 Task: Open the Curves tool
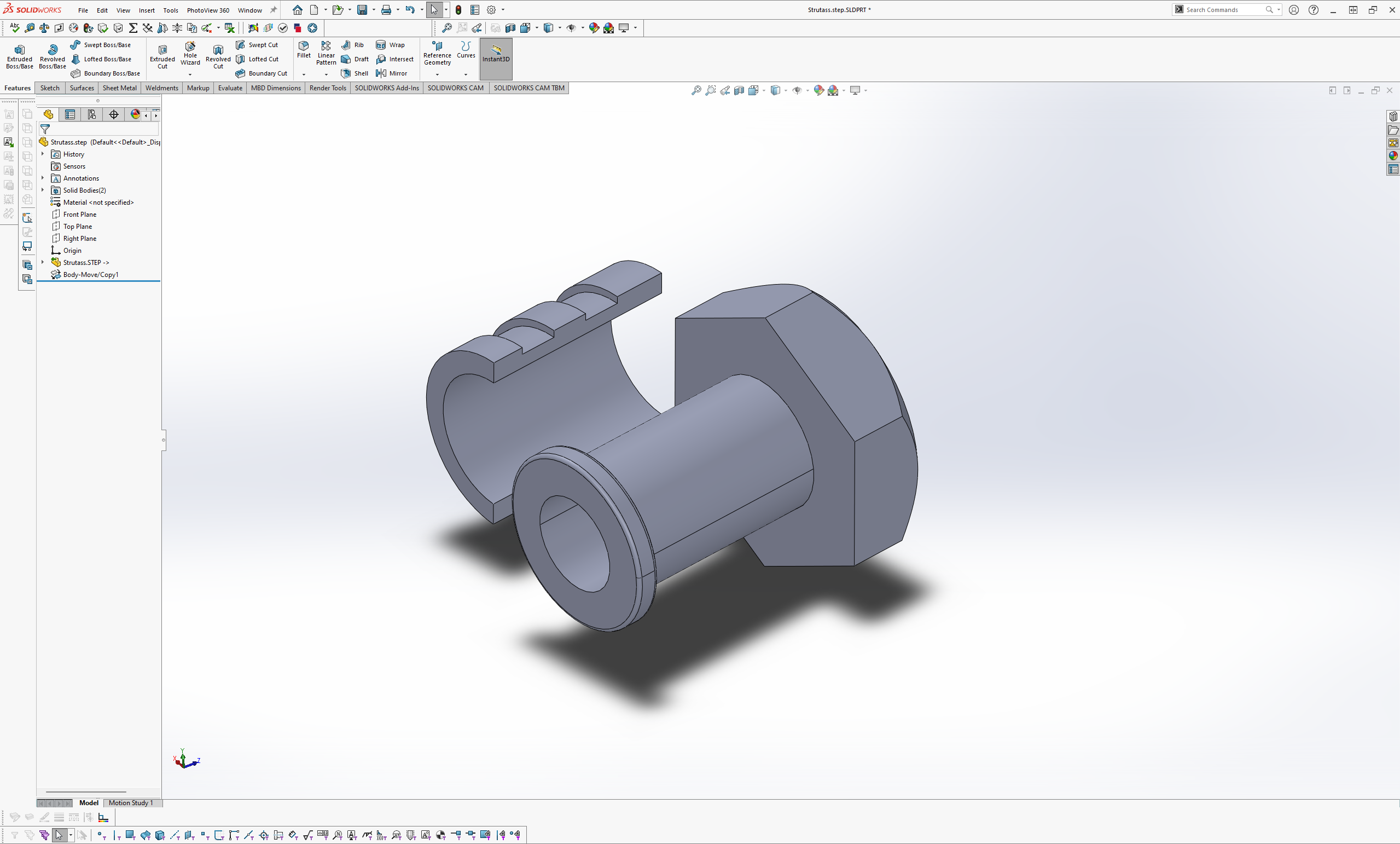pos(466,49)
